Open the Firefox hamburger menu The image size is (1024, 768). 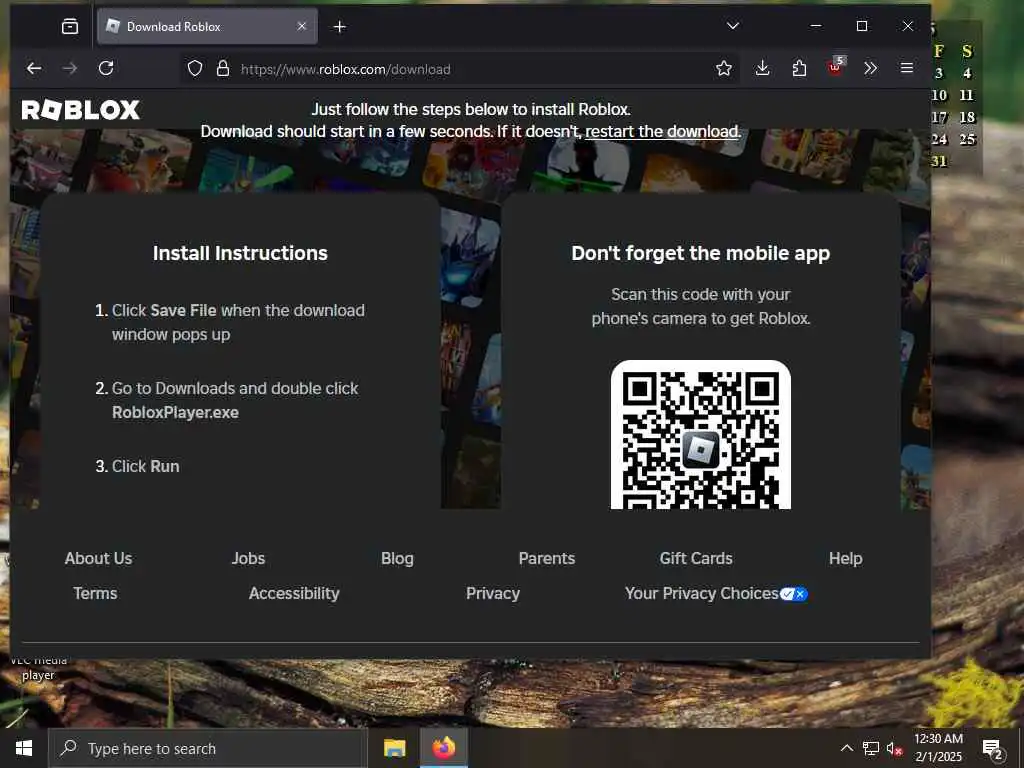[x=906, y=68]
